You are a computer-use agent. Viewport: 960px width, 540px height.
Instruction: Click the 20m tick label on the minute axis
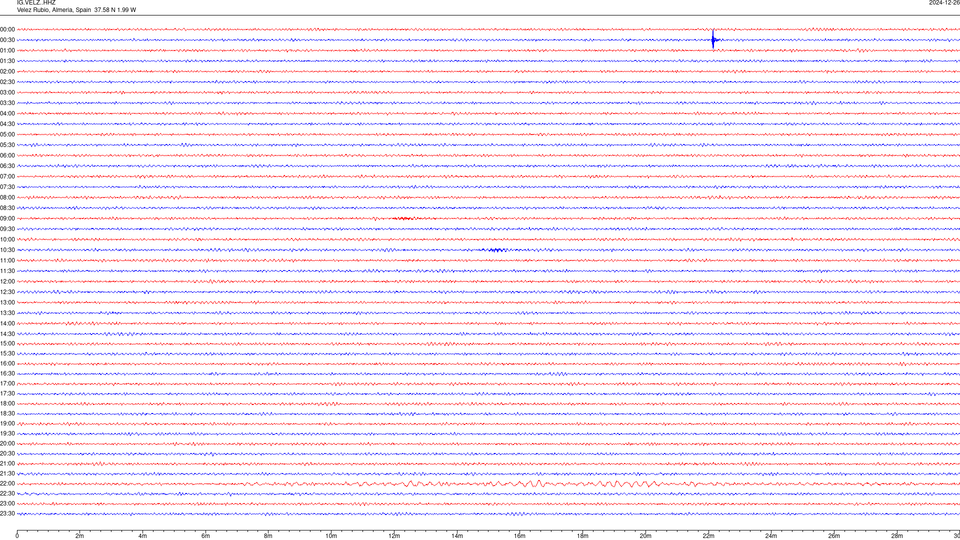pos(645,536)
